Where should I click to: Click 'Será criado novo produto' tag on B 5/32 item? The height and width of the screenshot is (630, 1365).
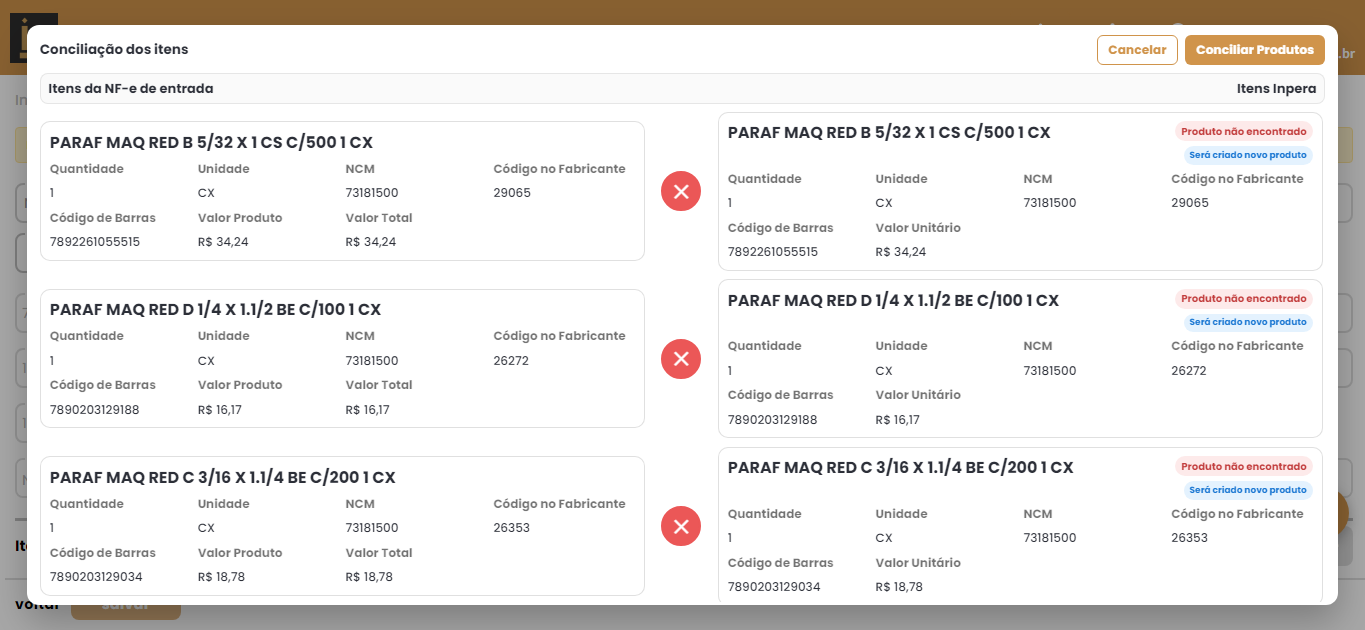tap(1248, 155)
